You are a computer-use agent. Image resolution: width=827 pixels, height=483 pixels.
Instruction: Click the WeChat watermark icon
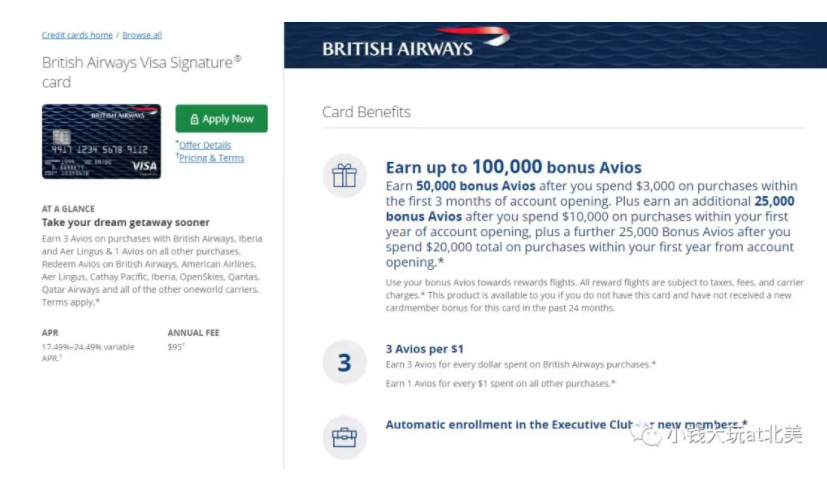[x=653, y=435]
